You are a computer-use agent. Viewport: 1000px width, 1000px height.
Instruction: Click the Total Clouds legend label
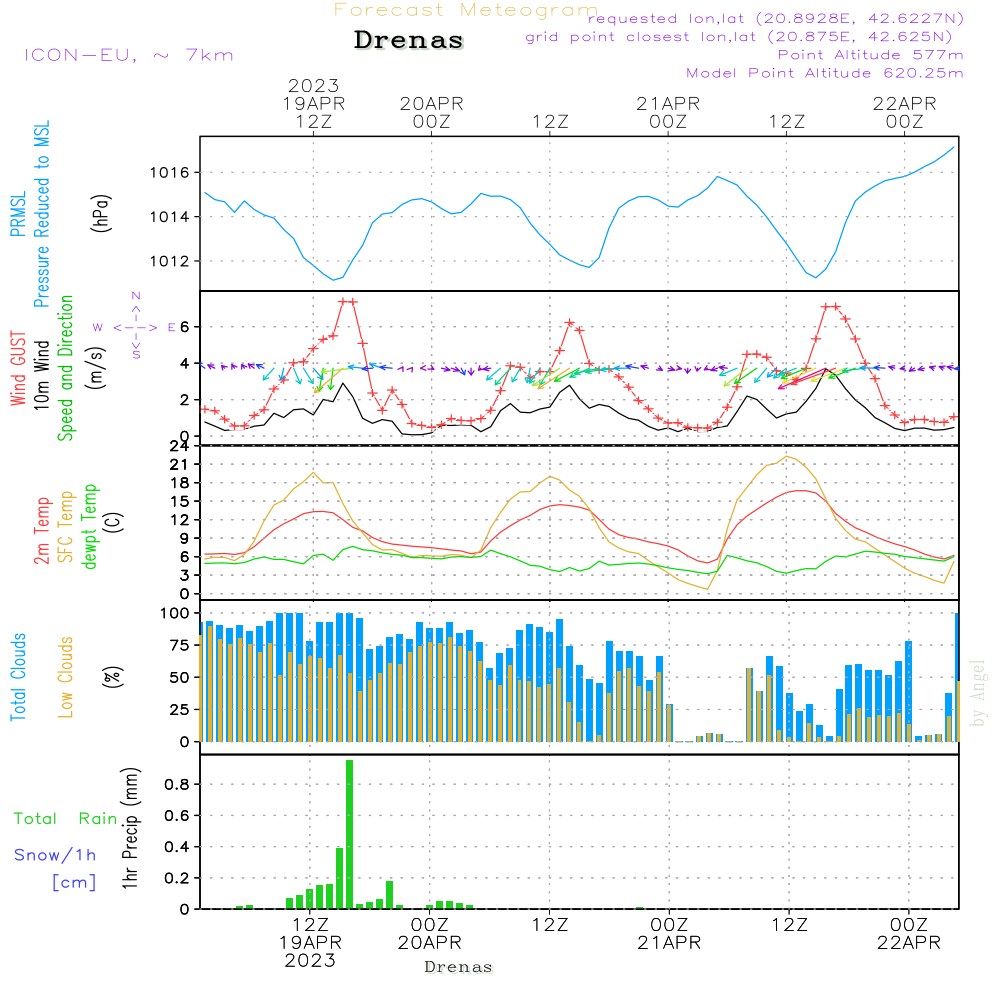click(x=18, y=677)
